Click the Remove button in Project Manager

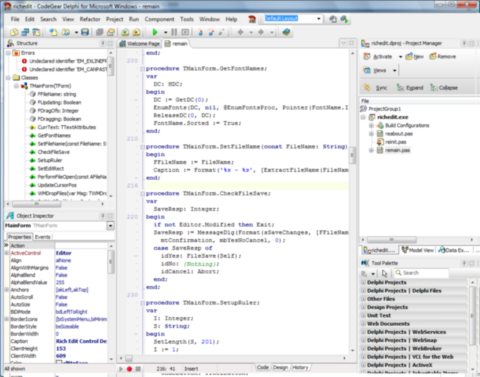click(443, 57)
